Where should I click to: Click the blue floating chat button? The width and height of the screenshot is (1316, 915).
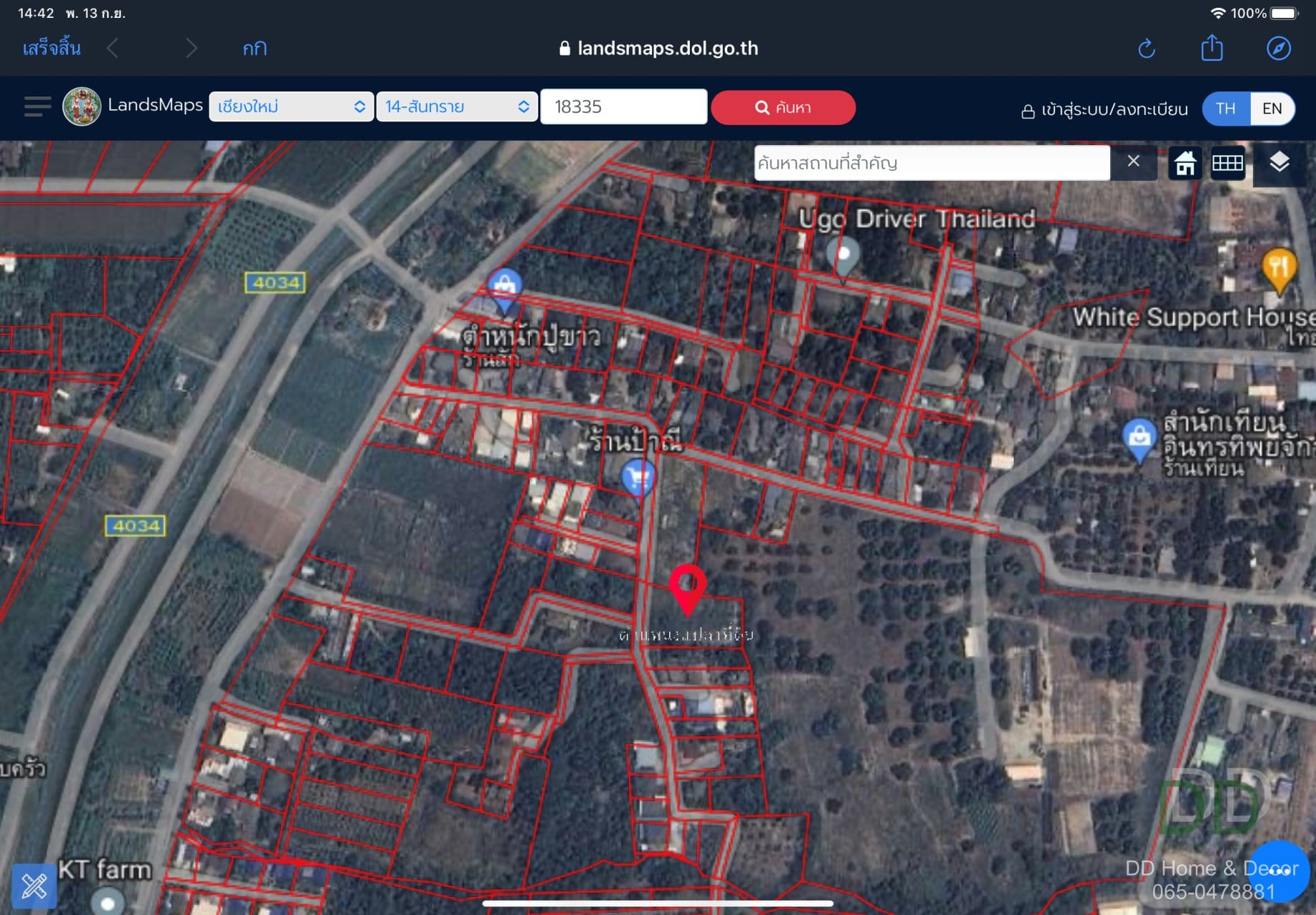(1280, 871)
